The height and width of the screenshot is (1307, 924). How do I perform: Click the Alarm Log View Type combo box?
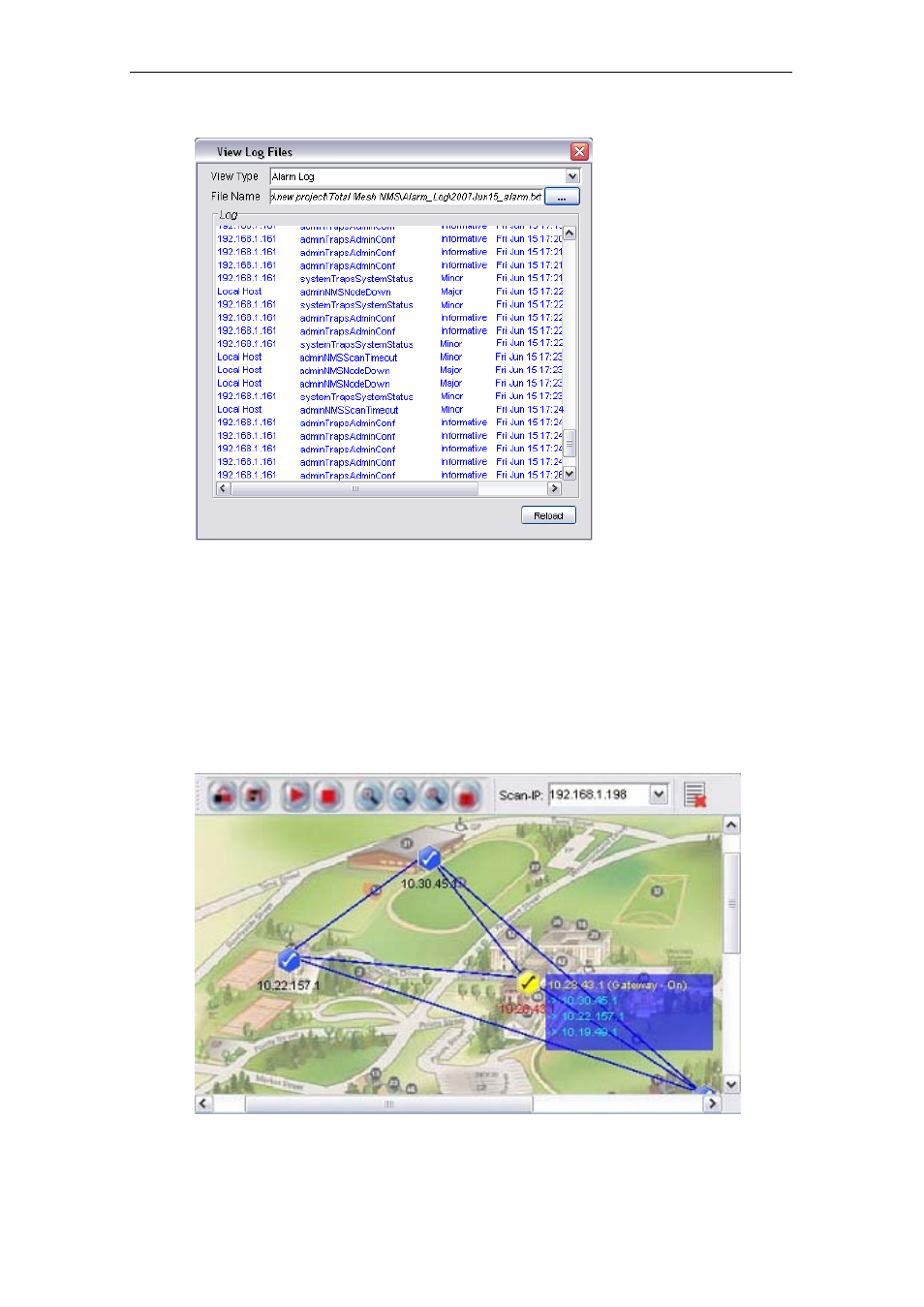pos(424,176)
